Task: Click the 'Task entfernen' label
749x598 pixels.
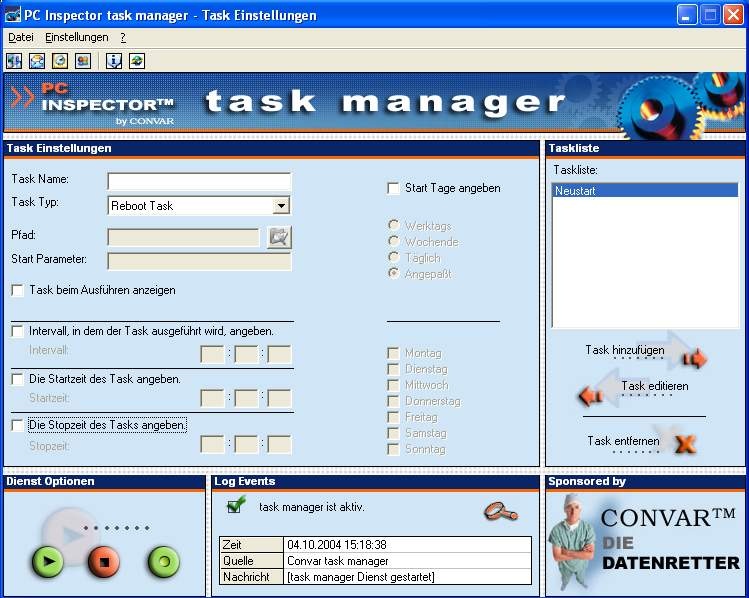Action: click(x=623, y=441)
